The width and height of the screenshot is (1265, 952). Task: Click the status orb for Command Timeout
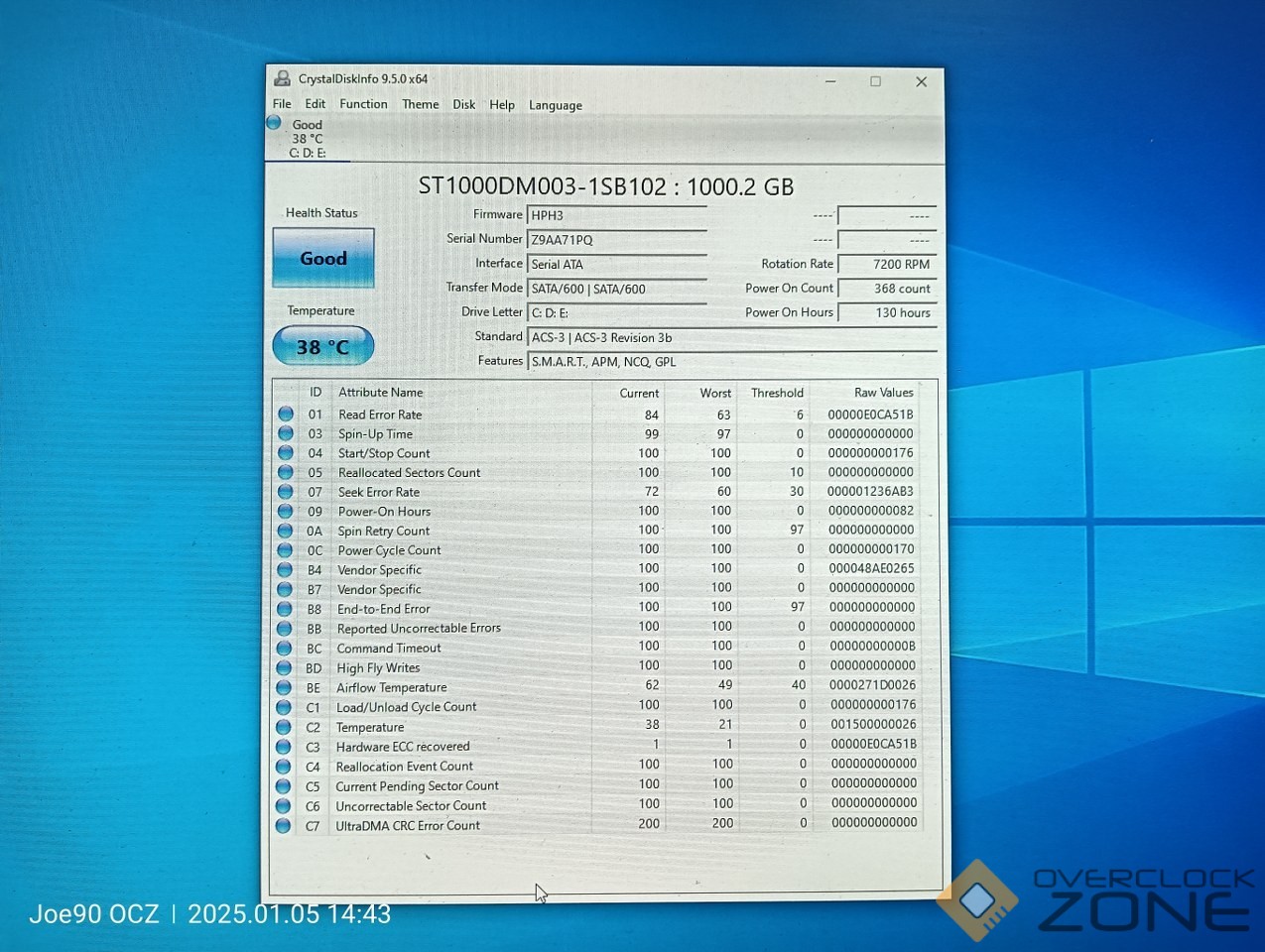point(285,649)
